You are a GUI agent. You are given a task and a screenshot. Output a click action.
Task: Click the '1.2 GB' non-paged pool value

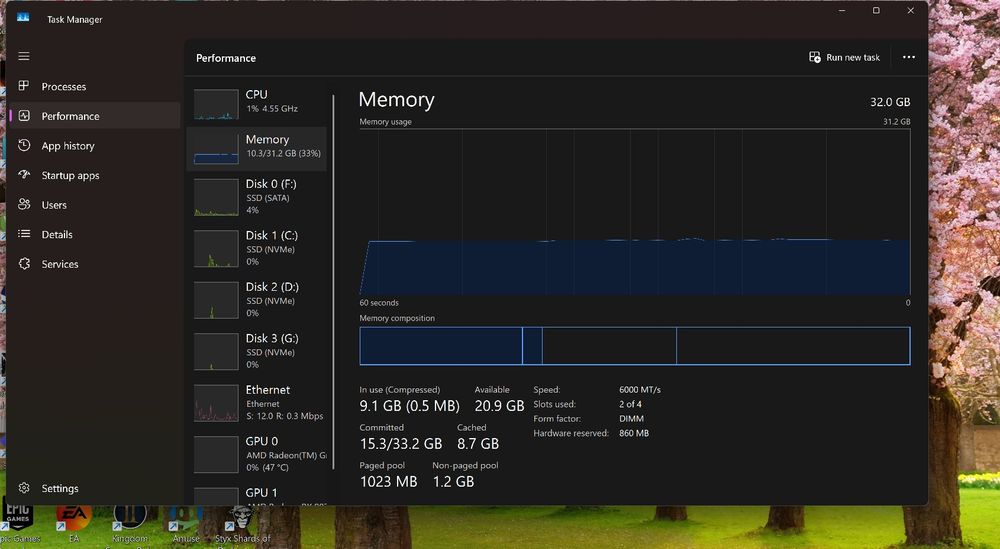tap(453, 482)
